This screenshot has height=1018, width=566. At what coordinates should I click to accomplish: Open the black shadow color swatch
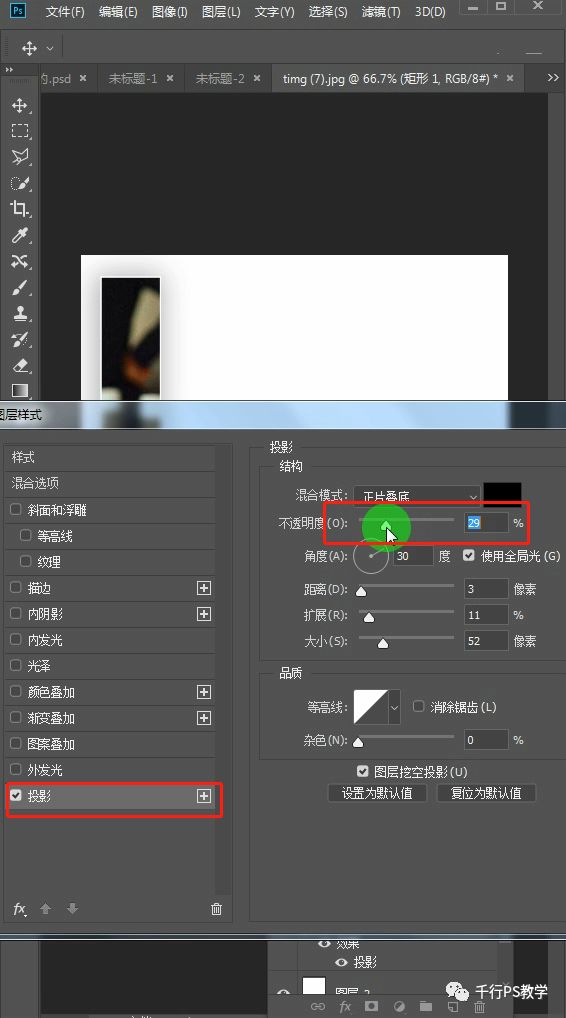tap(502, 495)
